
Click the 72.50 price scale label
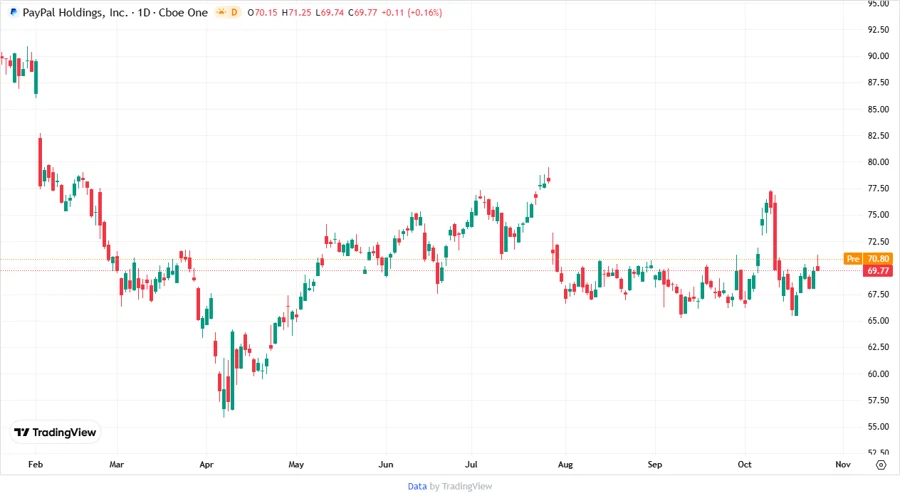[878, 241]
